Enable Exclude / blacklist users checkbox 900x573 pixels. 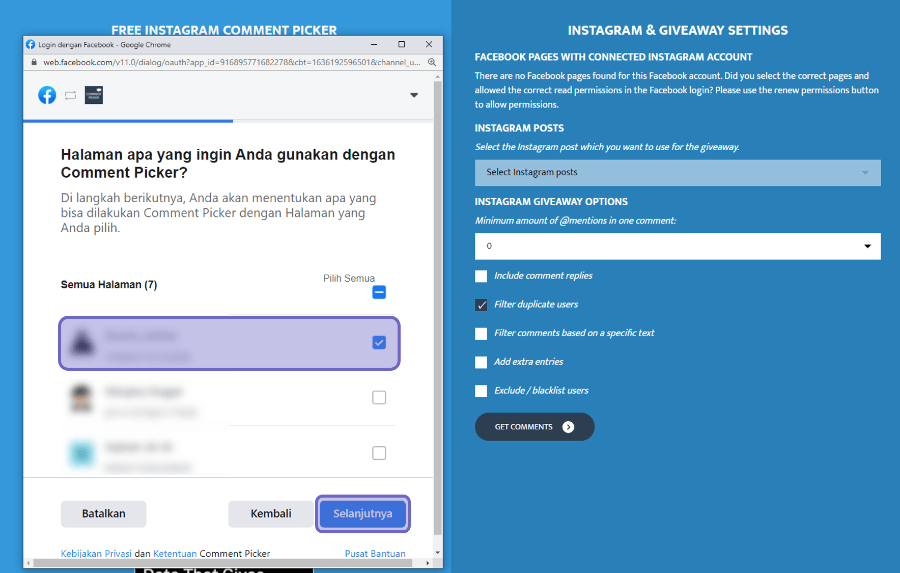pyautogui.click(x=481, y=391)
